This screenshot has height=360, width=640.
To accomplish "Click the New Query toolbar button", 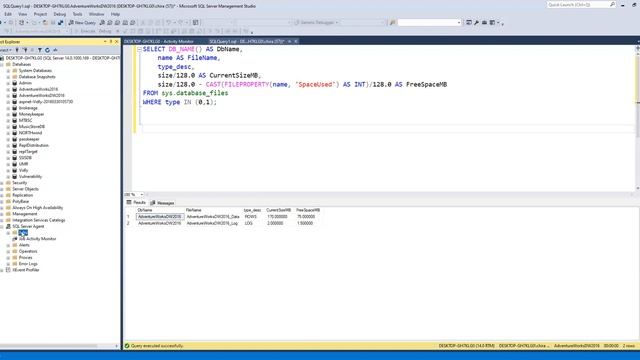I will tap(82, 22).
